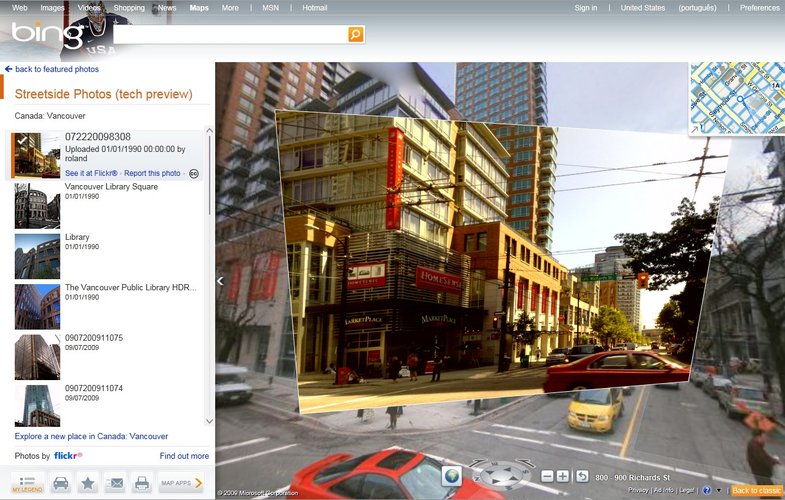Select the 0907200911074 photo thumbnail

(x=38, y=406)
